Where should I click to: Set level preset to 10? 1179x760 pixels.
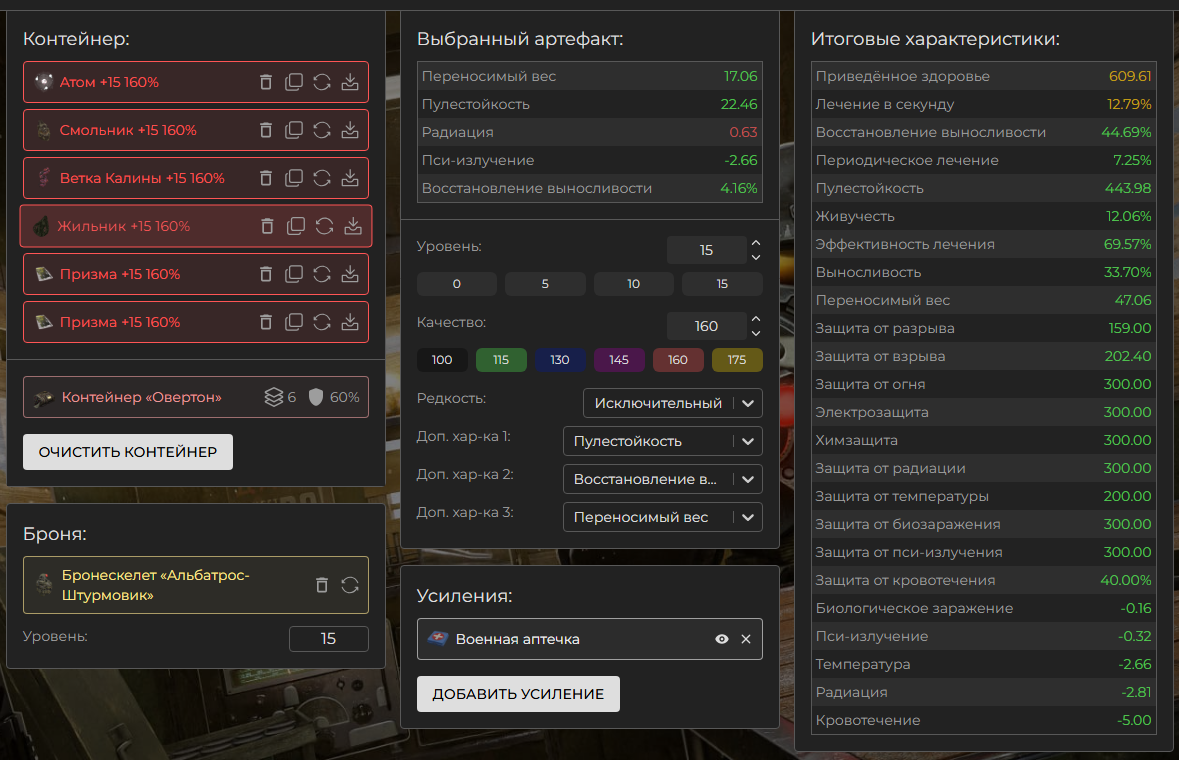coord(634,284)
